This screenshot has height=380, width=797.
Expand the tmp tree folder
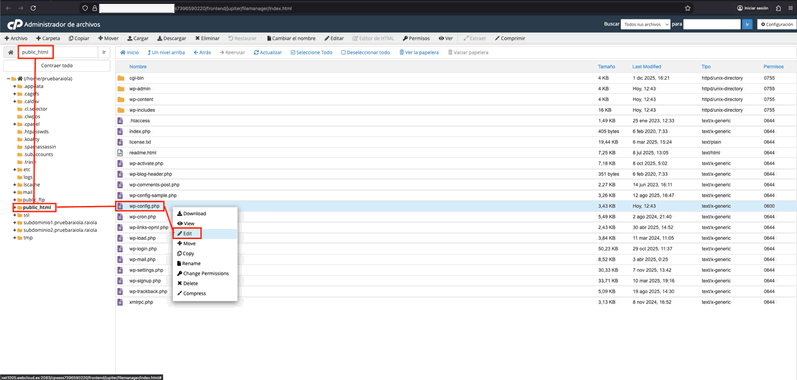(15, 237)
